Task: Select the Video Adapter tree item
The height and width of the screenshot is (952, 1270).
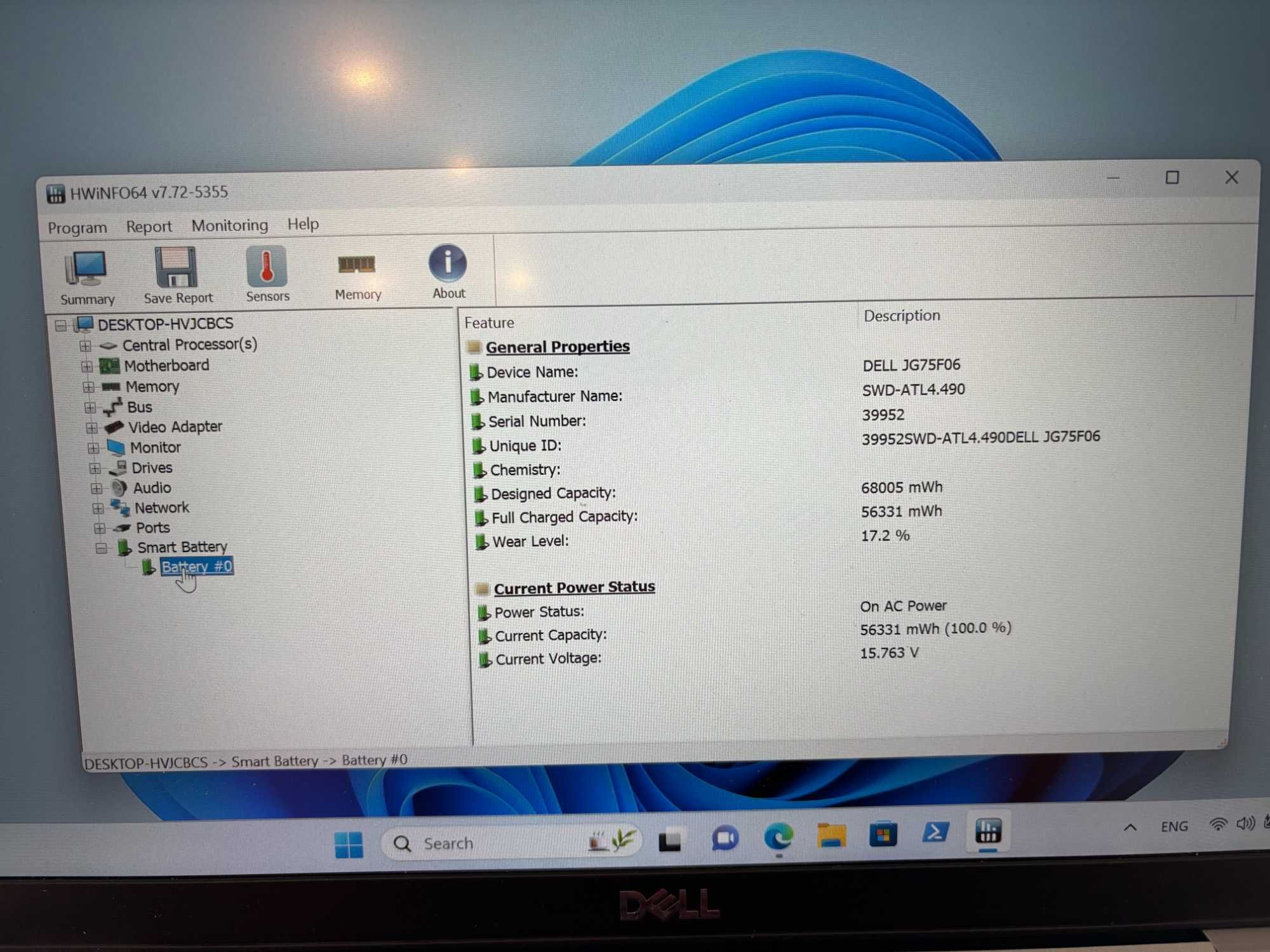Action: point(175,426)
